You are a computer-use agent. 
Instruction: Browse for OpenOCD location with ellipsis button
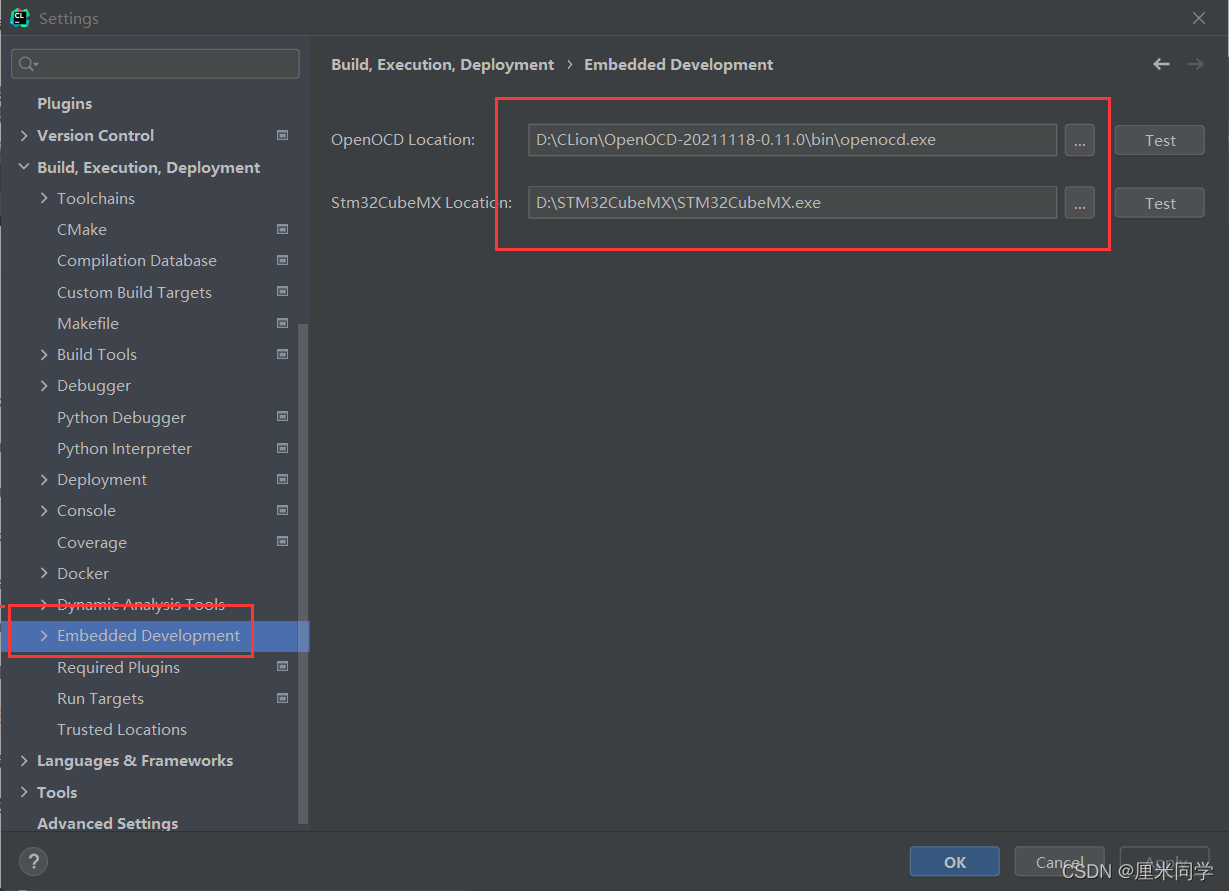1079,141
